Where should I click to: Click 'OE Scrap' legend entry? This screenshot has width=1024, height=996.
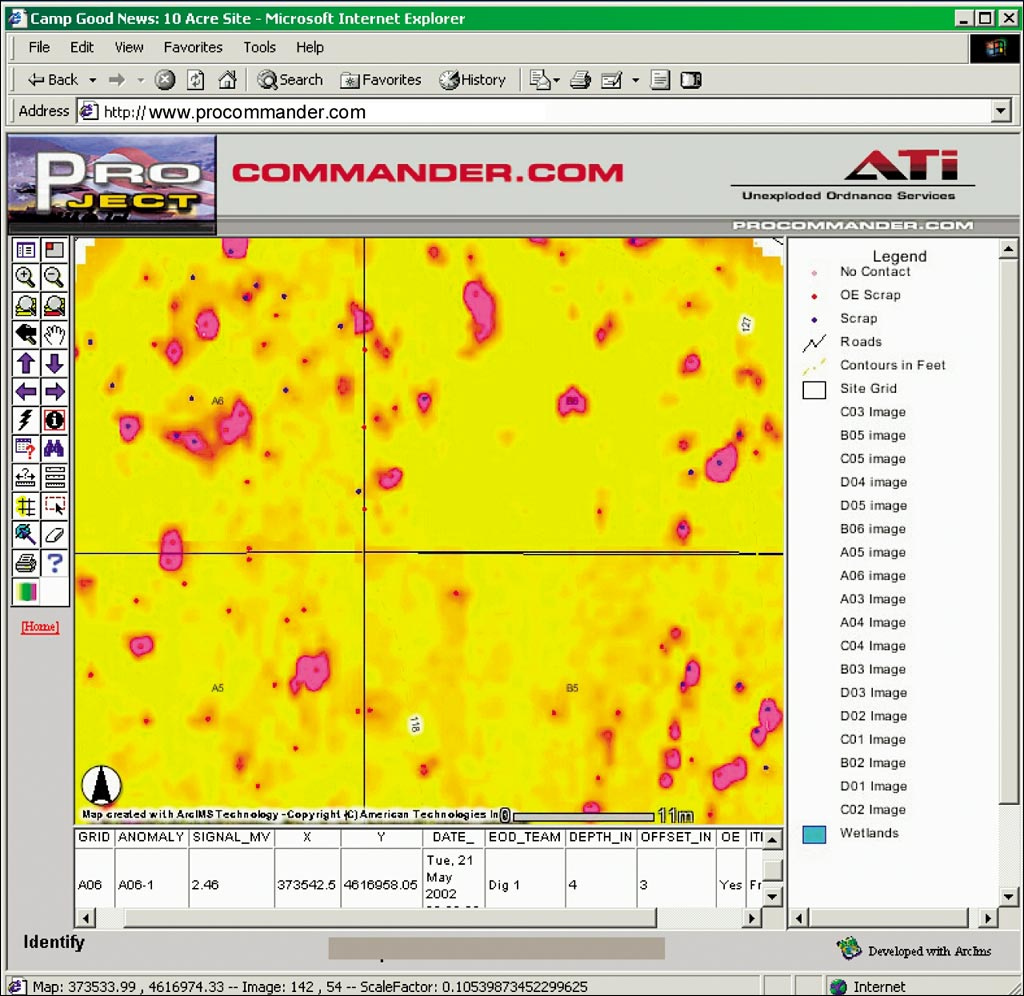click(870, 295)
